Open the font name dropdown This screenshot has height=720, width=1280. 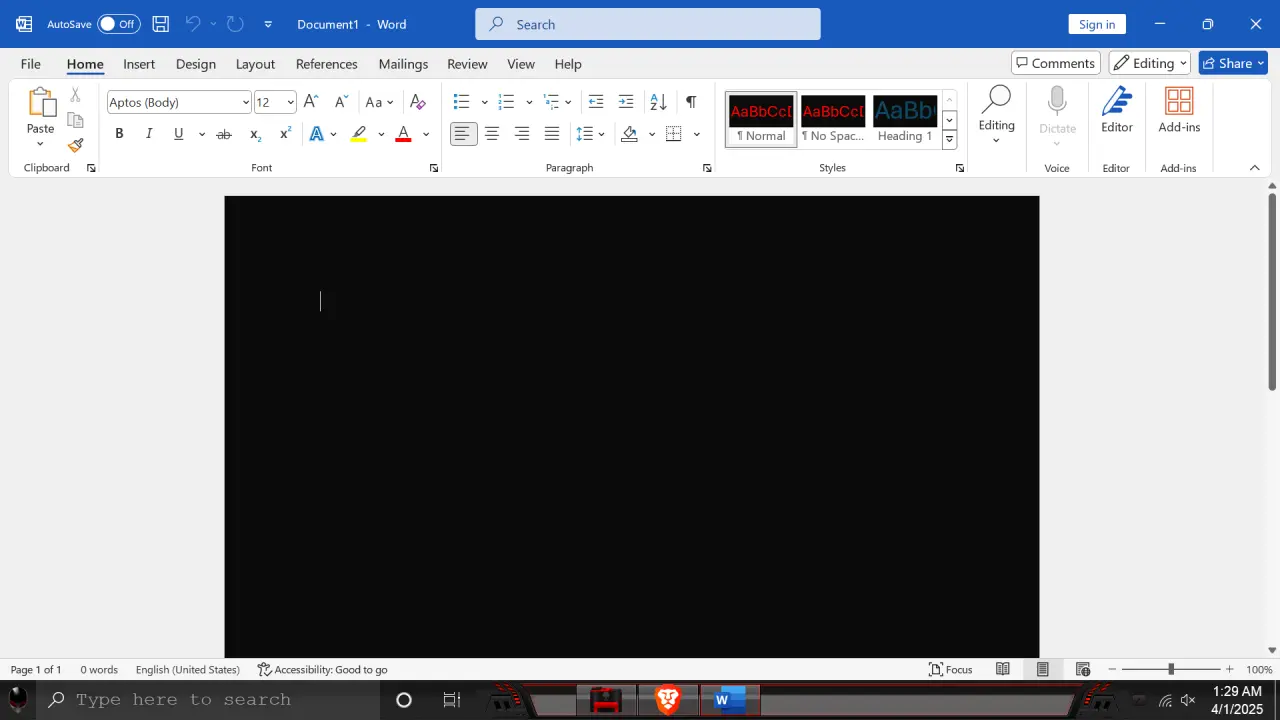[246, 102]
